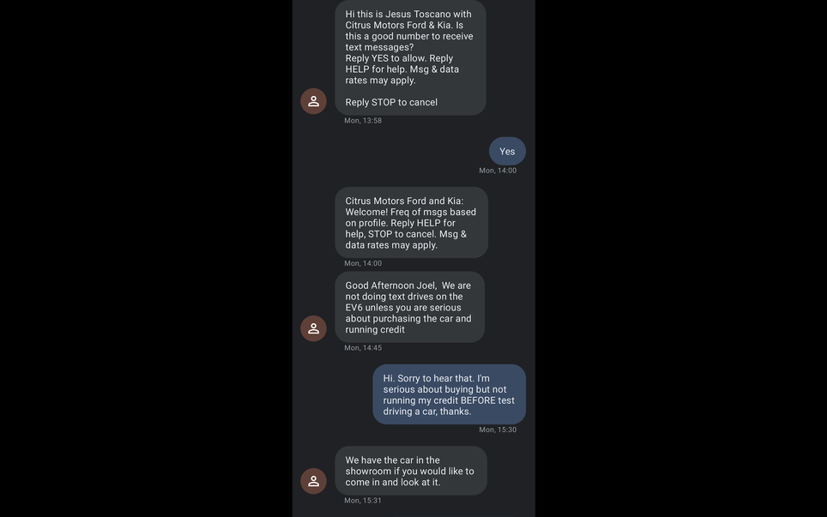Click the "We have the car in the showroom" message
Image resolution: width=827 pixels, height=517 pixels.
[x=410, y=471]
